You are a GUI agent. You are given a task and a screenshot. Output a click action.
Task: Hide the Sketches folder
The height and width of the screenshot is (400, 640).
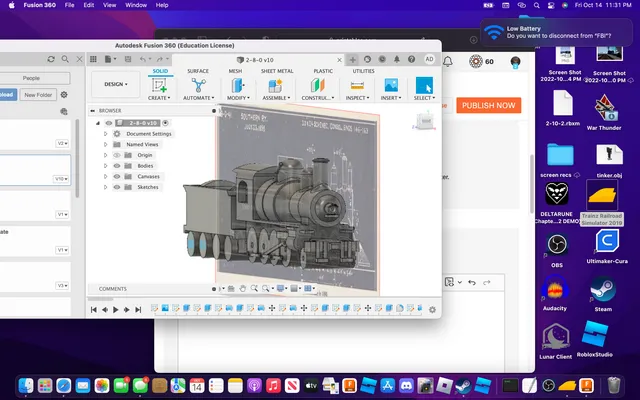tap(117, 187)
